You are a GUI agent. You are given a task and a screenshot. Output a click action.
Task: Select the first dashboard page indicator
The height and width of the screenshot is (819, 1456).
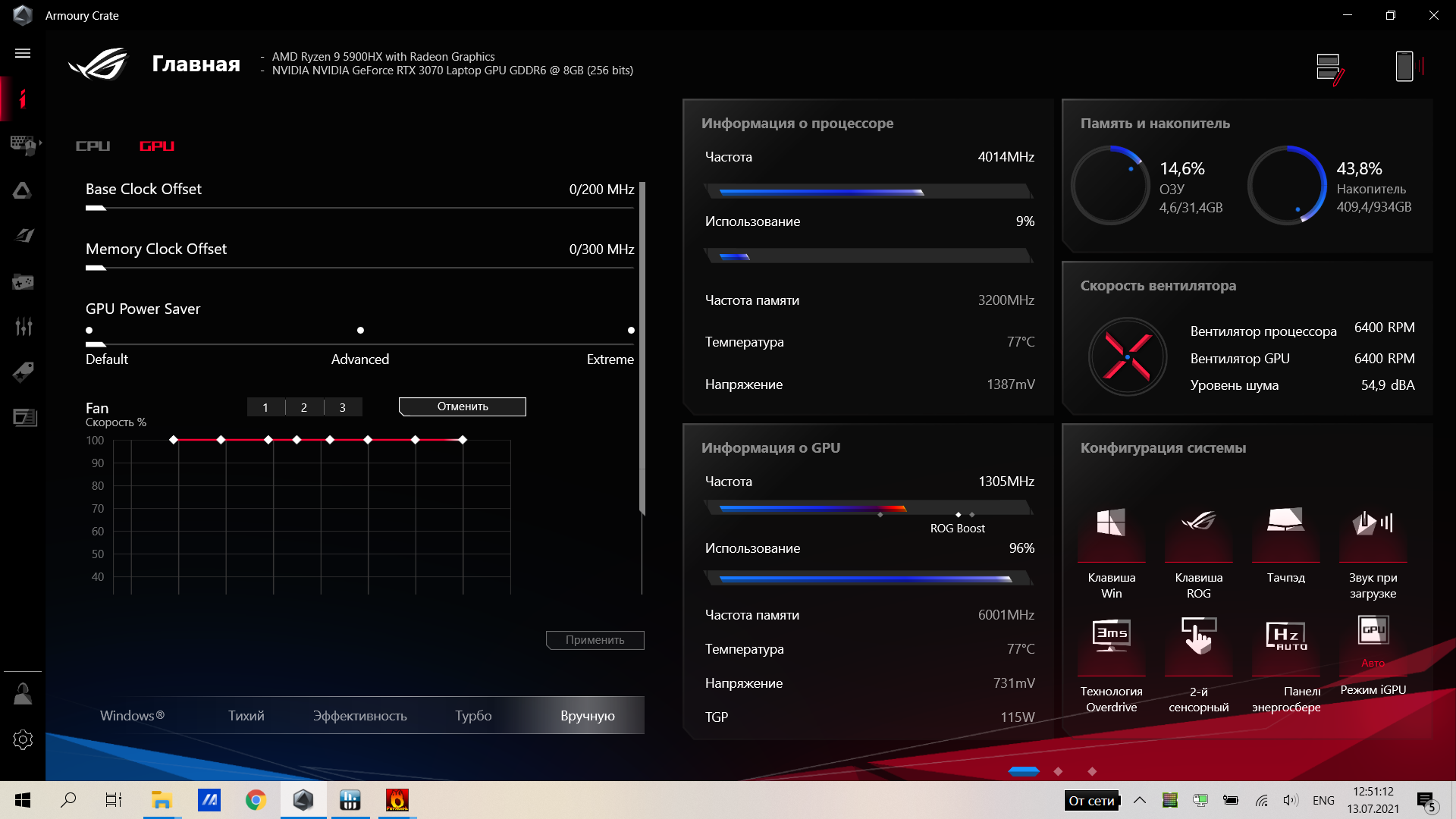(1024, 771)
